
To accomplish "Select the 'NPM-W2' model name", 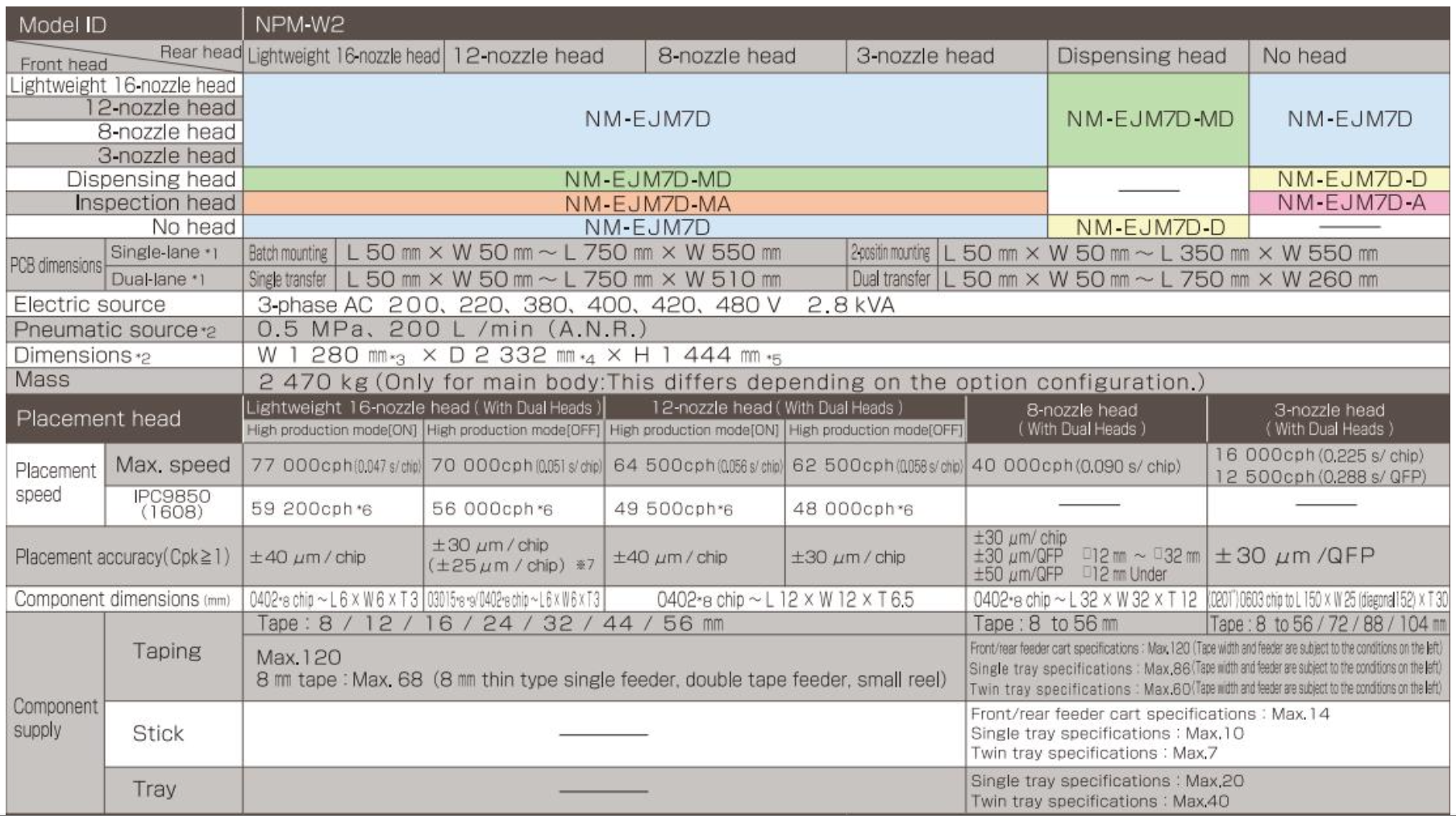I will (x=300, y=24).
